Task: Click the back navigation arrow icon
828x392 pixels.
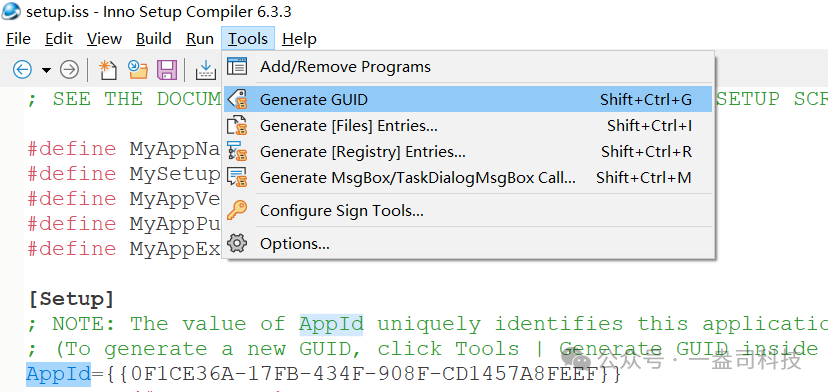Action: coord(22,69)
